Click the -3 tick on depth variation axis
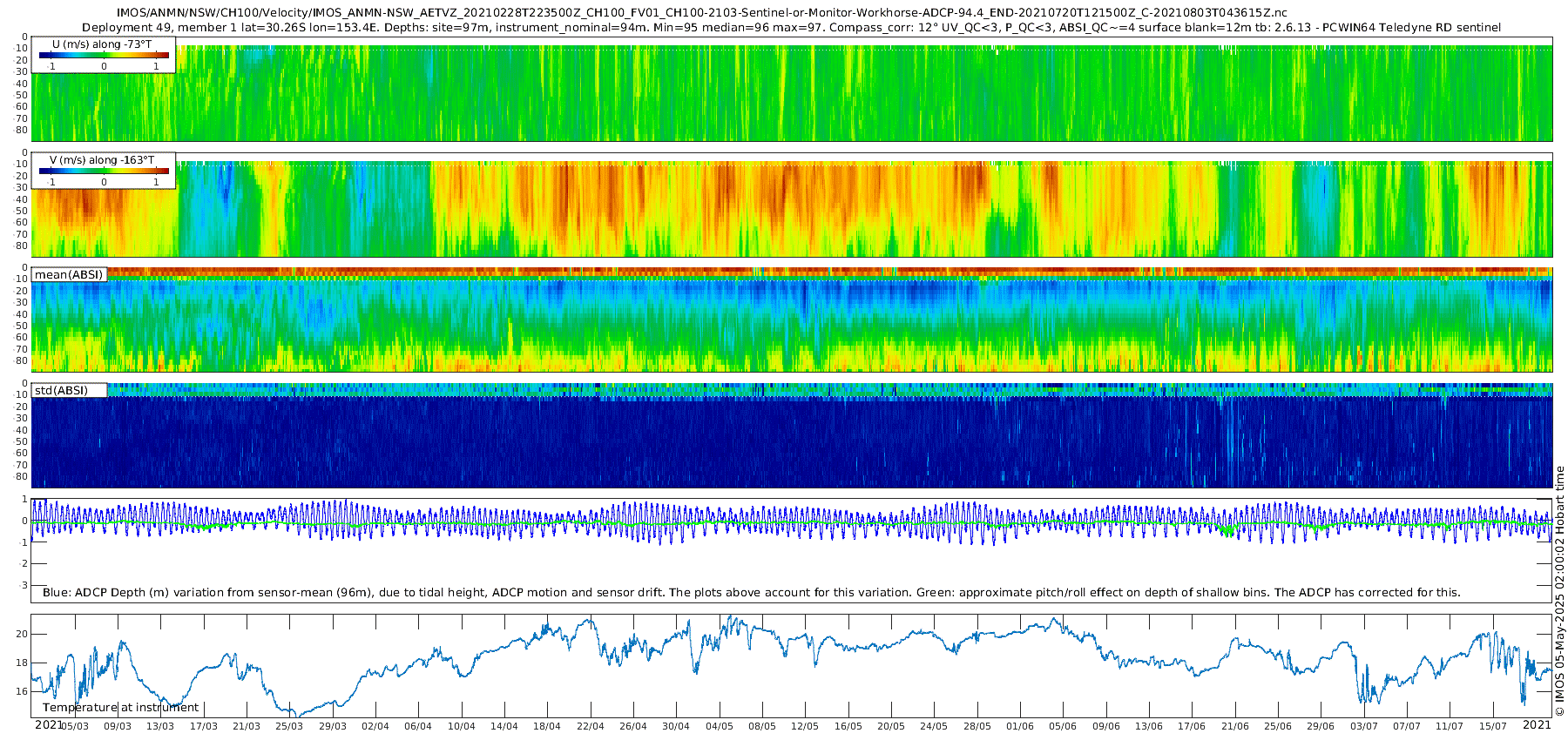 [x=24, y=585]
